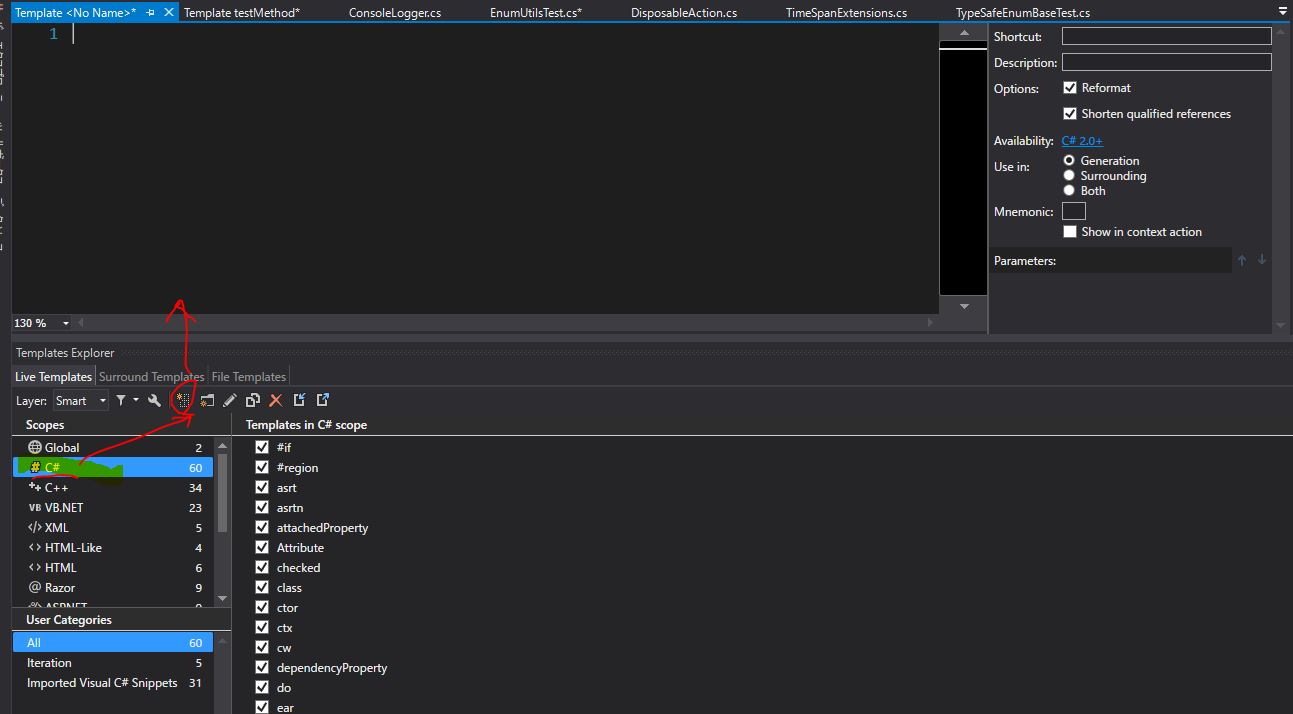Click the pencil Edit template icon
The image size is (1293, 714).
[230, 400]
